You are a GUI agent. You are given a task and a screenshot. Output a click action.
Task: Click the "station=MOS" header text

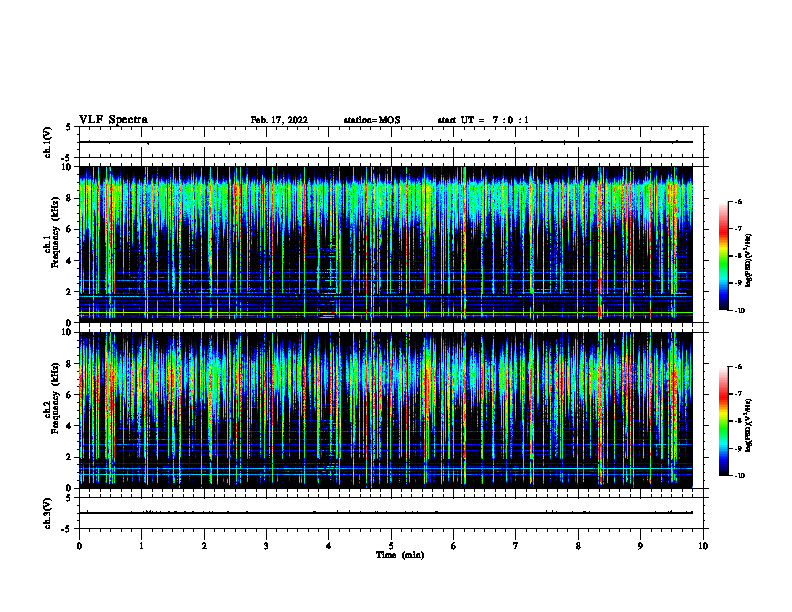[372, 120]
